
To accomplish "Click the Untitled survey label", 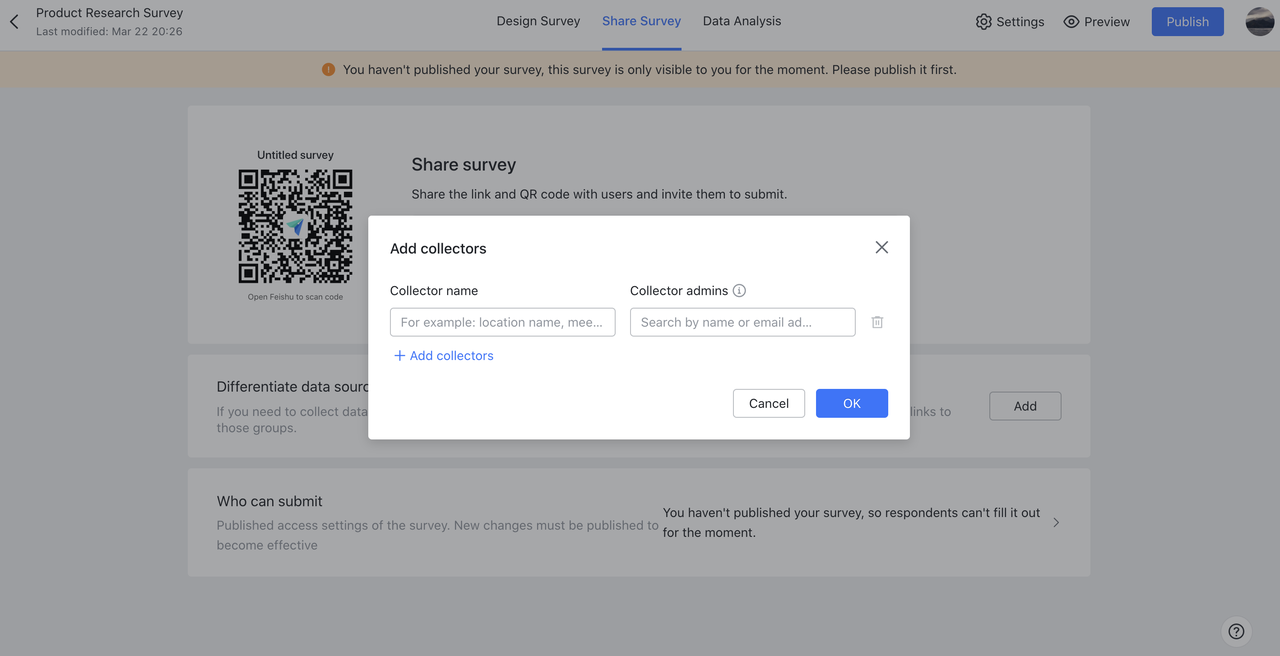I will coord(295,155).
